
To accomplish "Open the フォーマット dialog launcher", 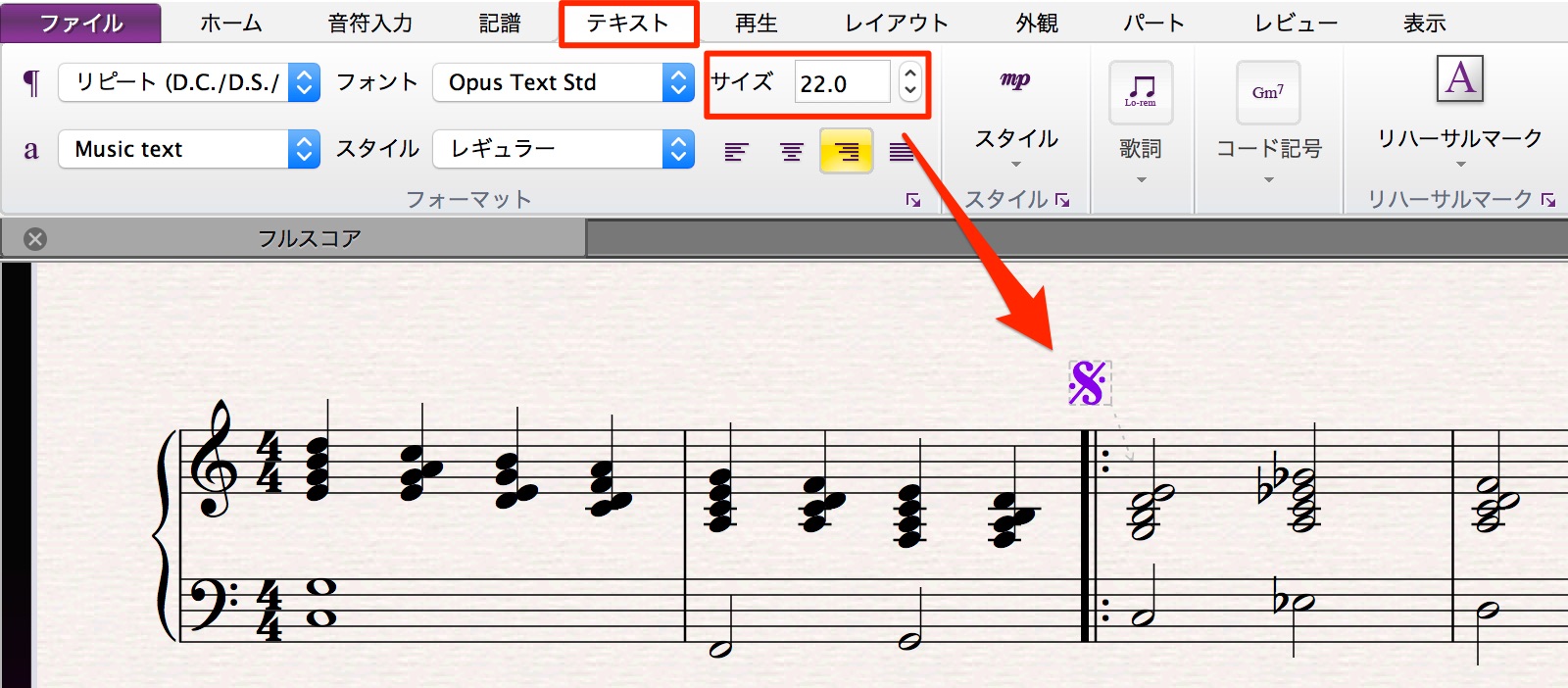I will click(x=913, y=200).
